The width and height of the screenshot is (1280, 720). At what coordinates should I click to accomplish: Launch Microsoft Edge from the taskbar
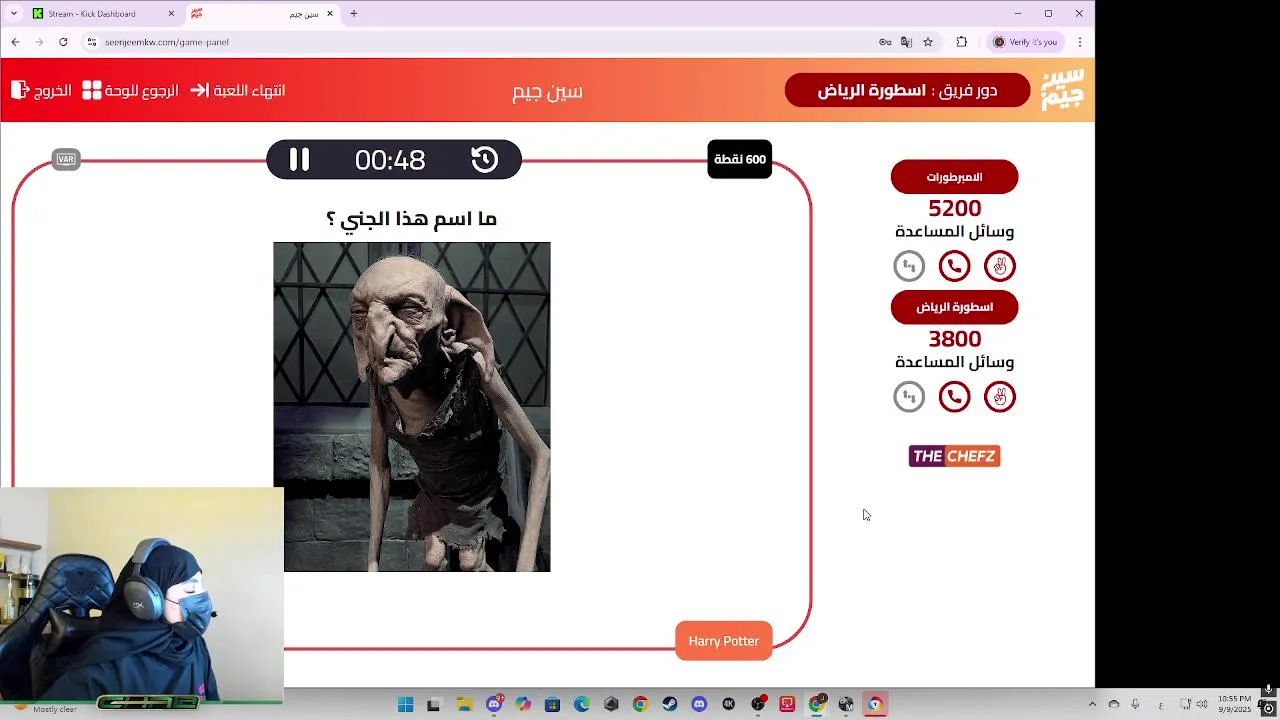point(581,705)
